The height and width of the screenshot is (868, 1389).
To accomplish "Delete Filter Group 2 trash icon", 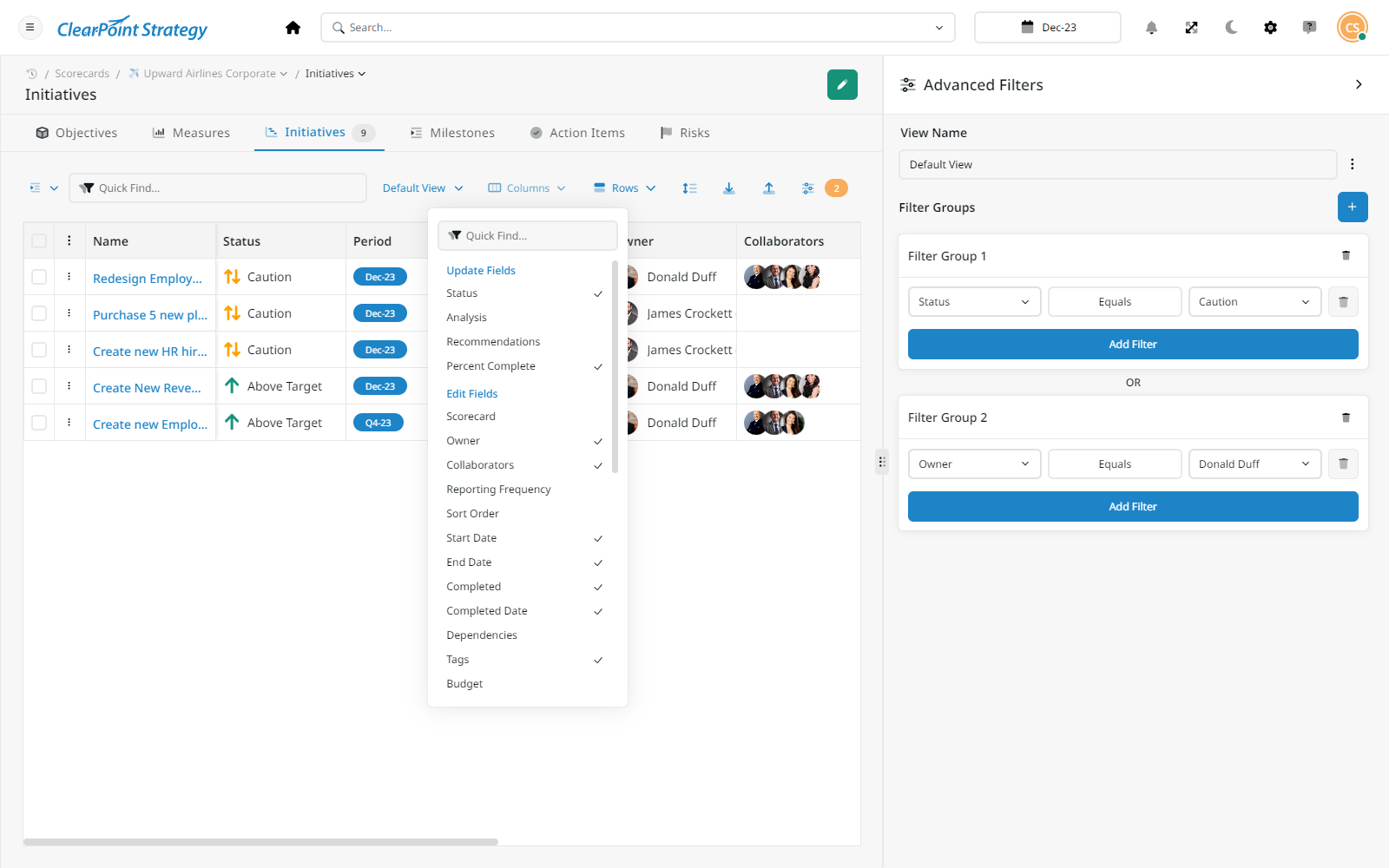I will click(1346, 418).
